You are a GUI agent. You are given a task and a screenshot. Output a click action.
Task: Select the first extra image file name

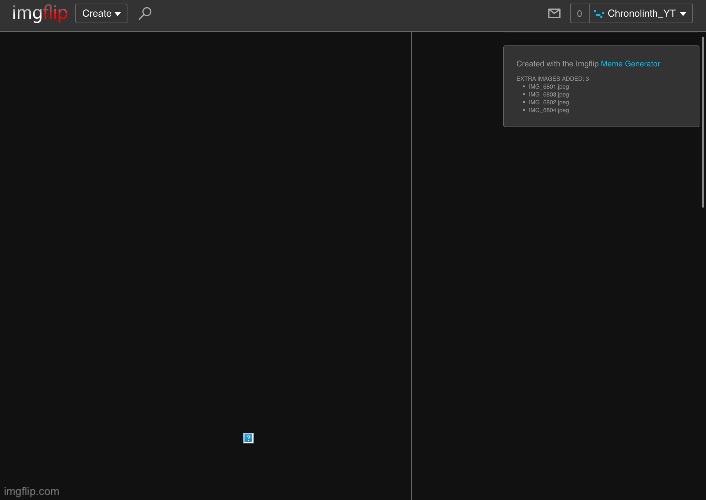coord(548,86)
